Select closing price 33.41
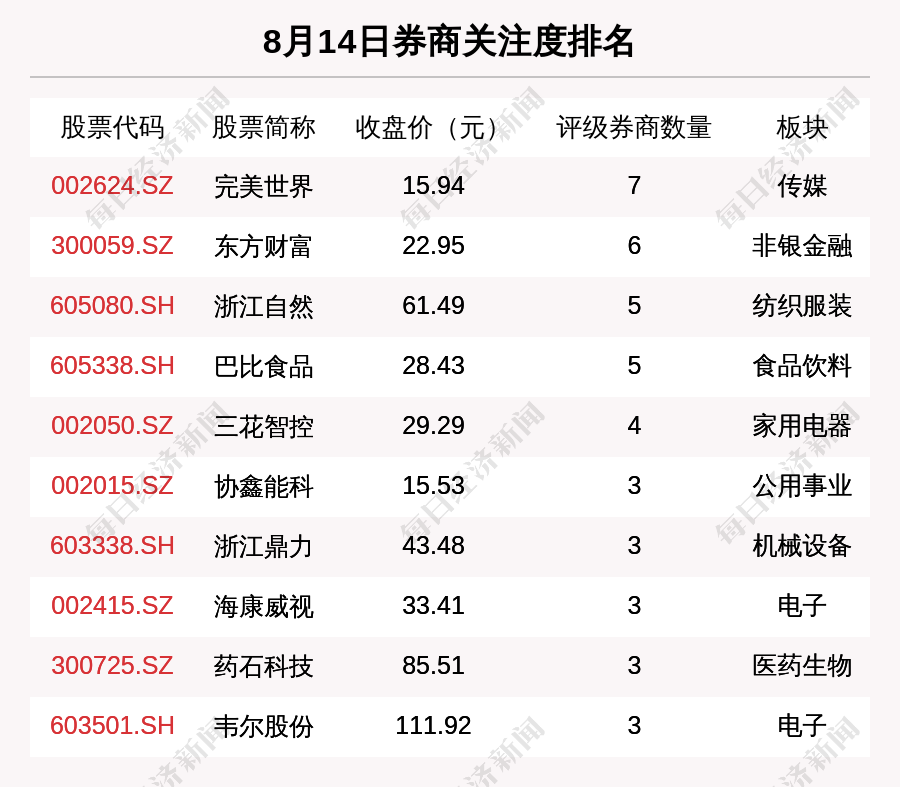900x787 pixels. (433, 606)
